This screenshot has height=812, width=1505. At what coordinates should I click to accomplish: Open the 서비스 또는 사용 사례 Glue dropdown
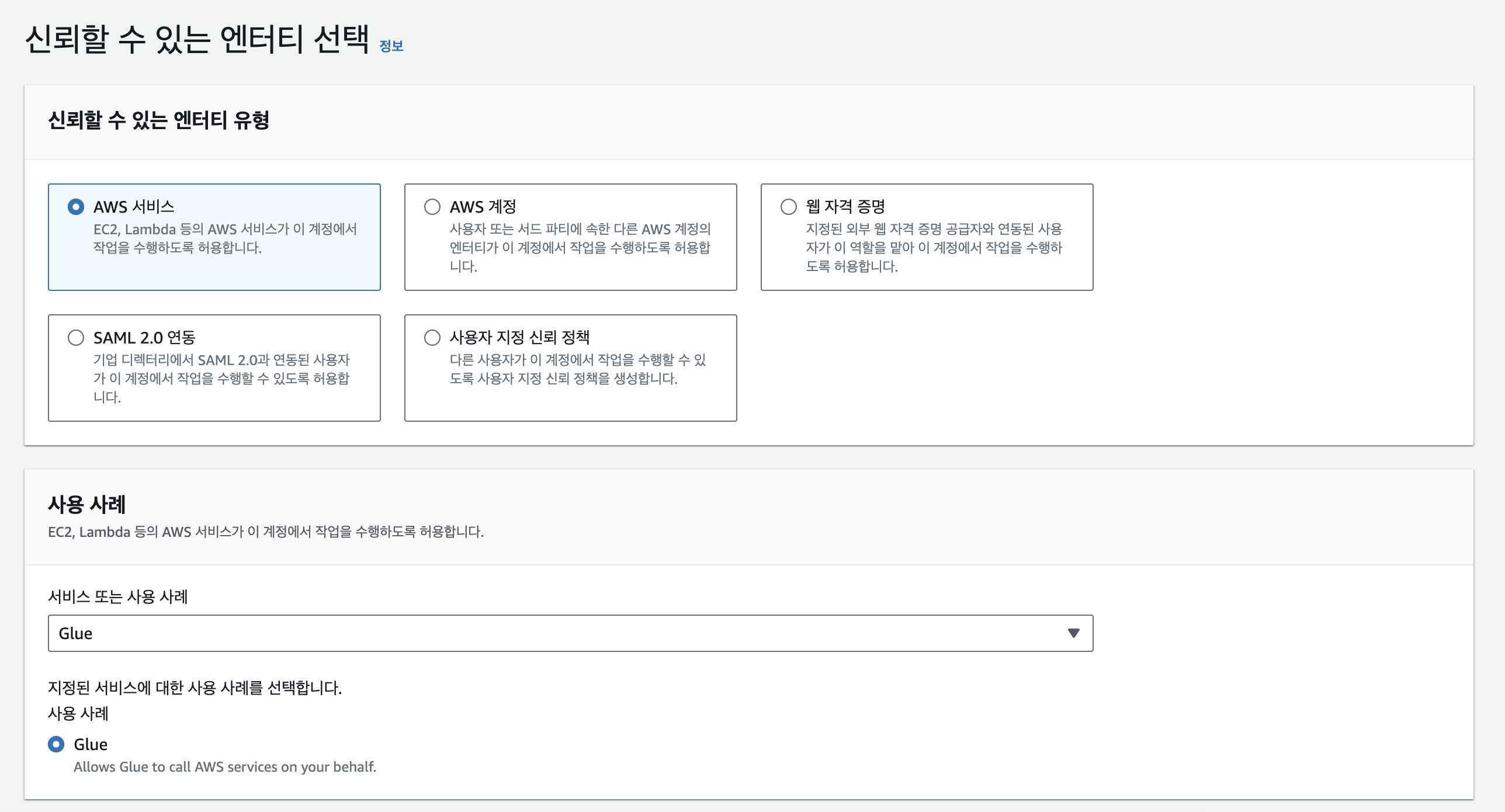click(x=561, y=633)
